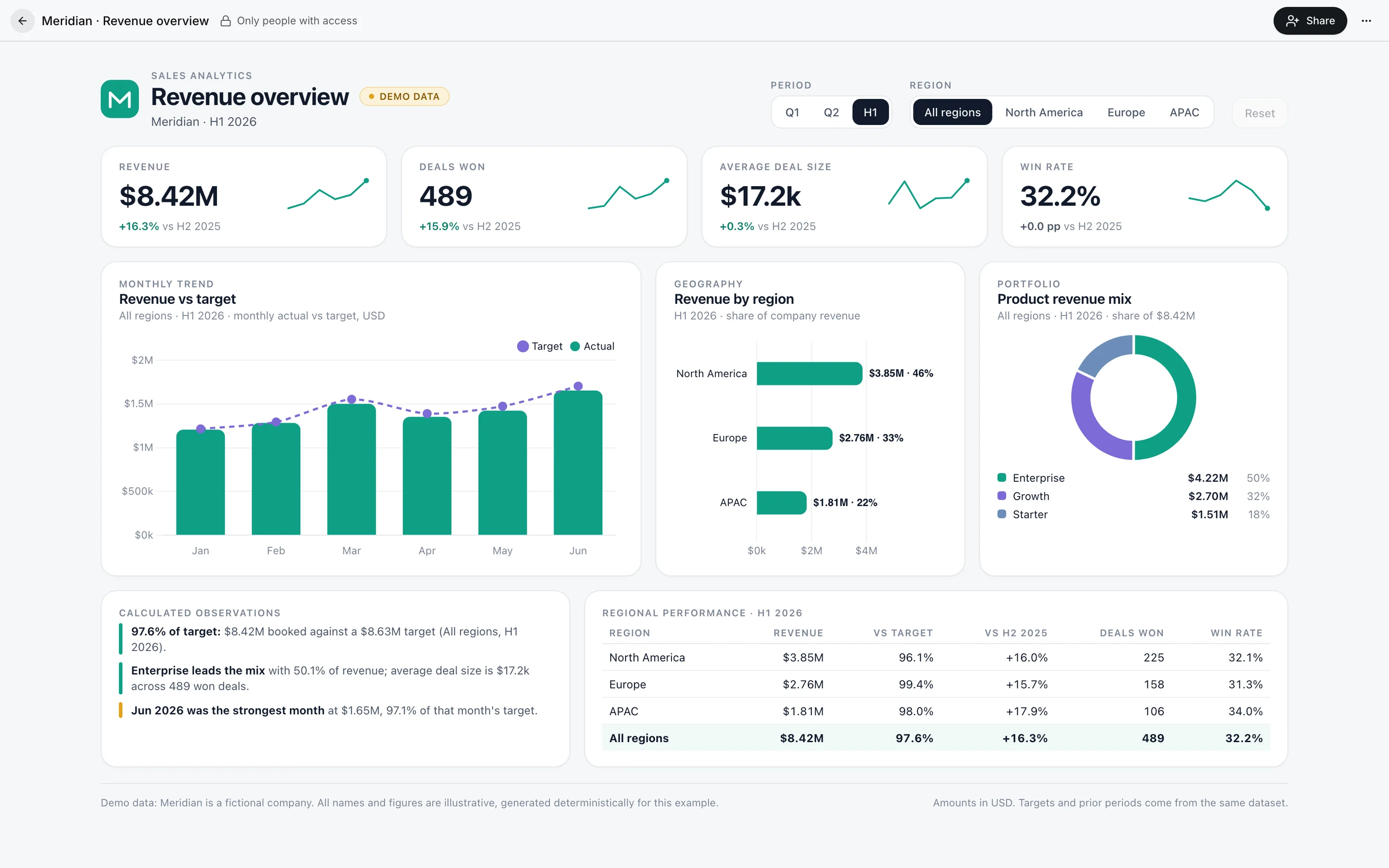Click the '32.2%' win rate card value
This screenshot has width=1389, height=868.
1060,196
